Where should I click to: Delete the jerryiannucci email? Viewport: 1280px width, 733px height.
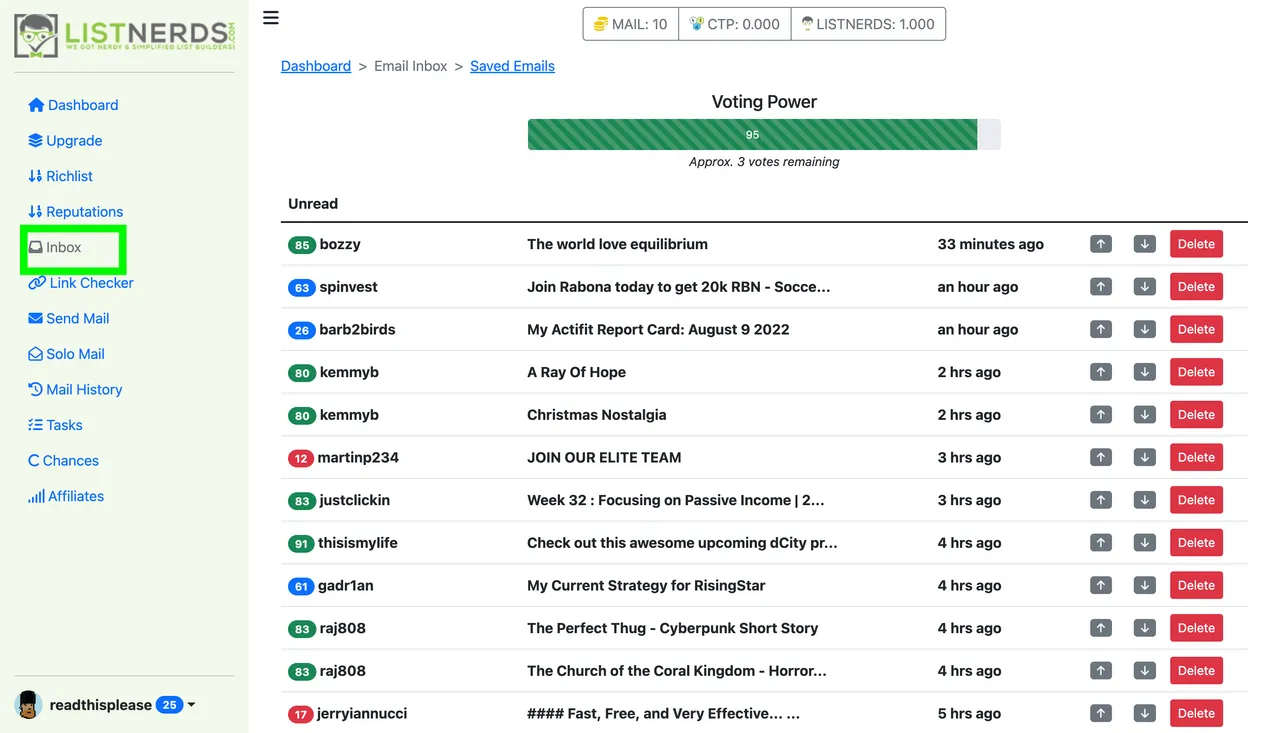1196,713
